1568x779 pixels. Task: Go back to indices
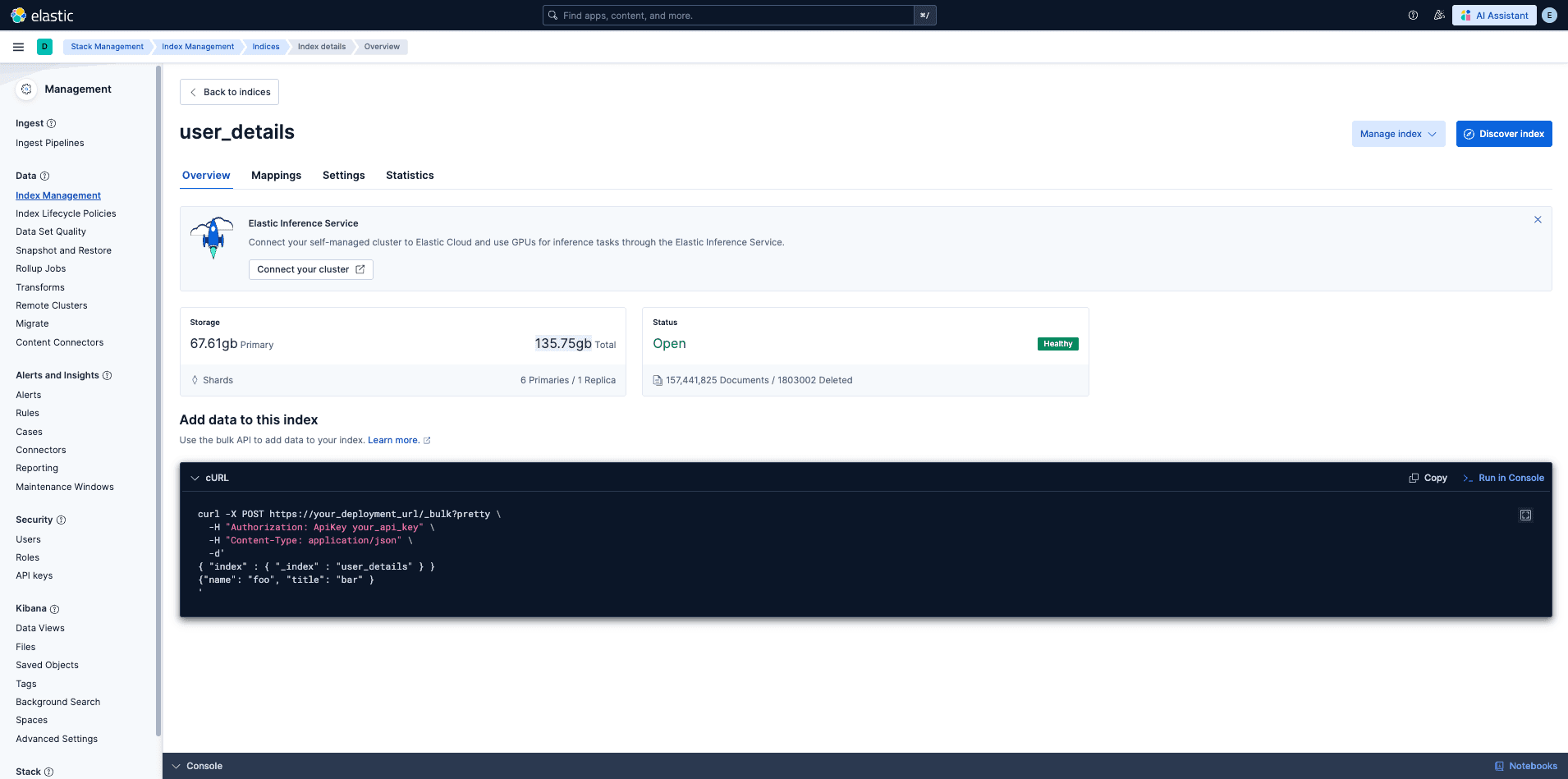tap(229, 92)
